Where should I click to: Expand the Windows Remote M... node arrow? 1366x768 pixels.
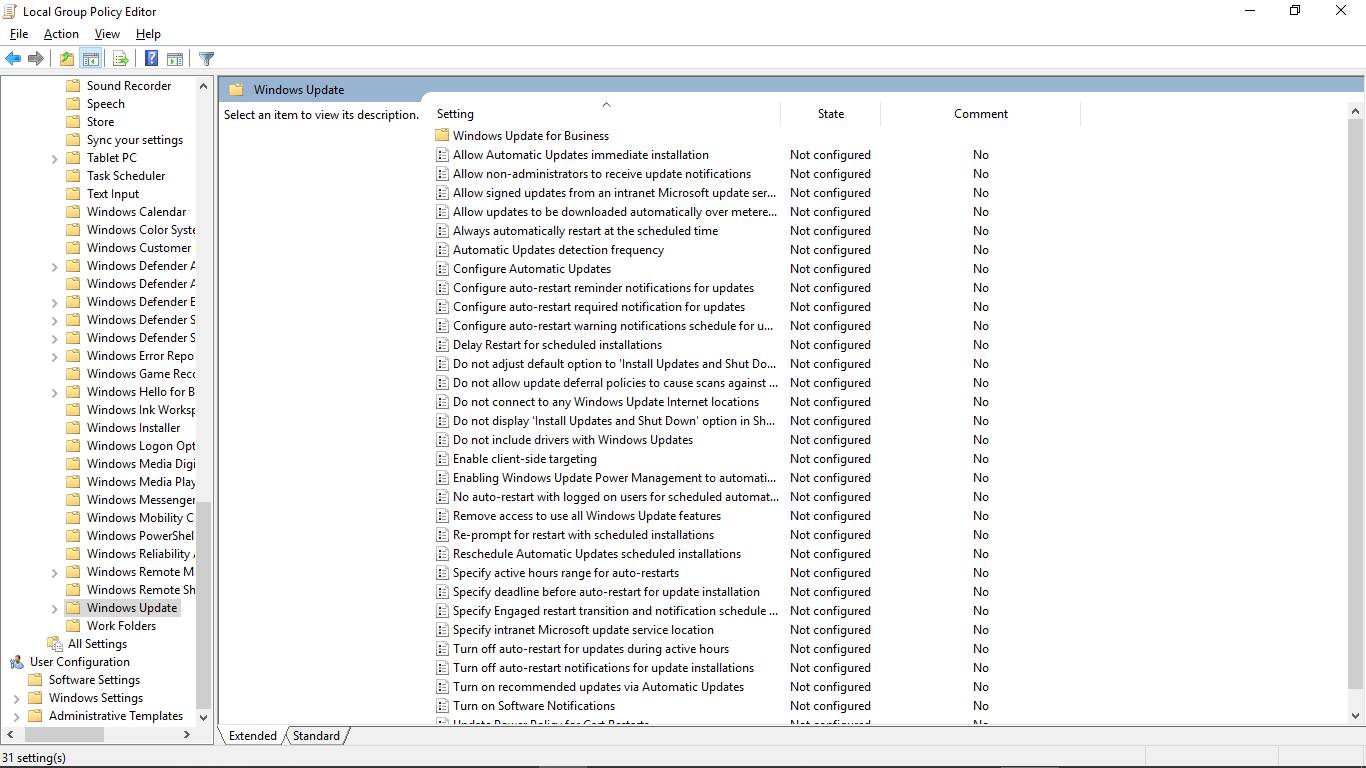pyautogui.click(x=54, y=572)
